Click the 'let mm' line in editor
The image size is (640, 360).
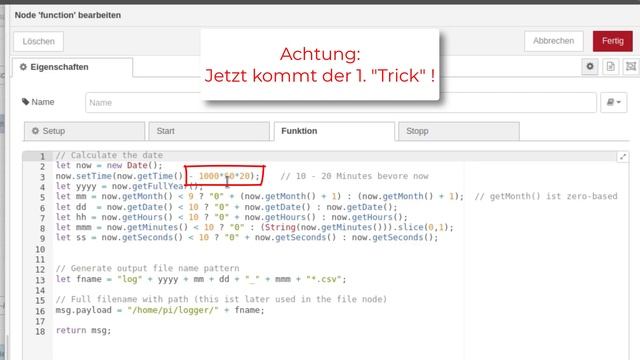[260, 197]
